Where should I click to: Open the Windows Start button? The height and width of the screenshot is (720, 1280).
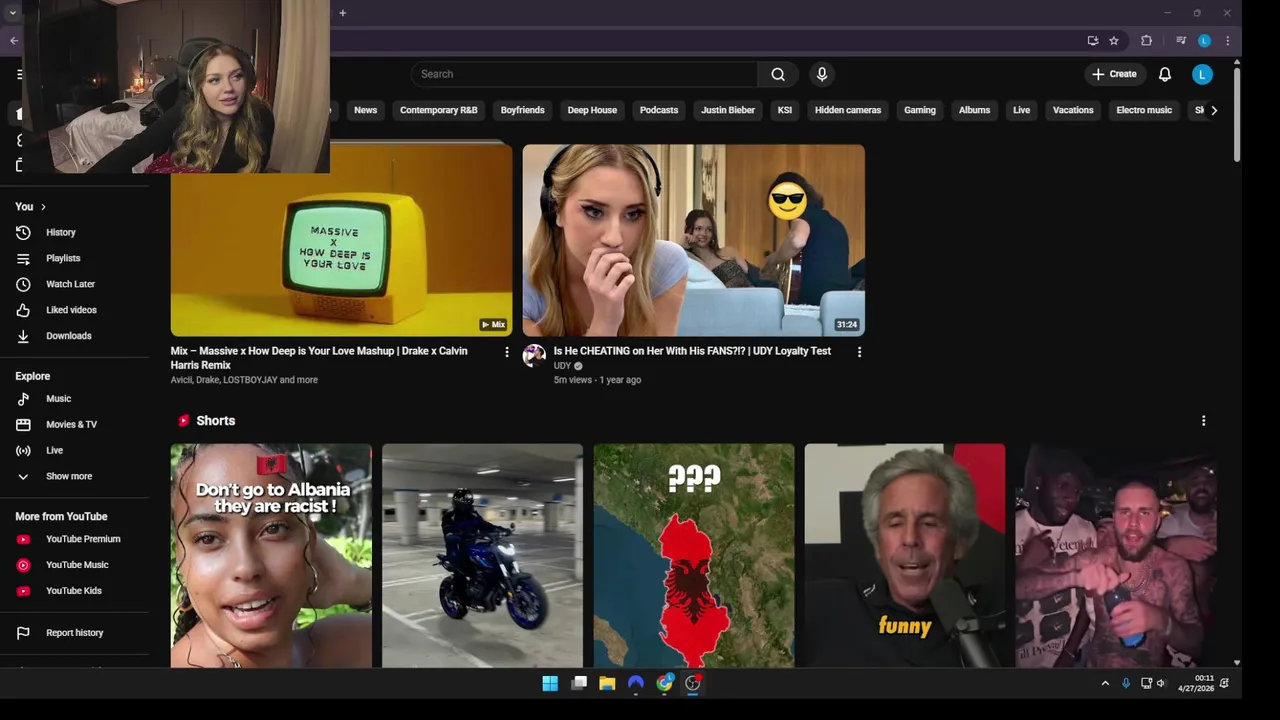550,683
